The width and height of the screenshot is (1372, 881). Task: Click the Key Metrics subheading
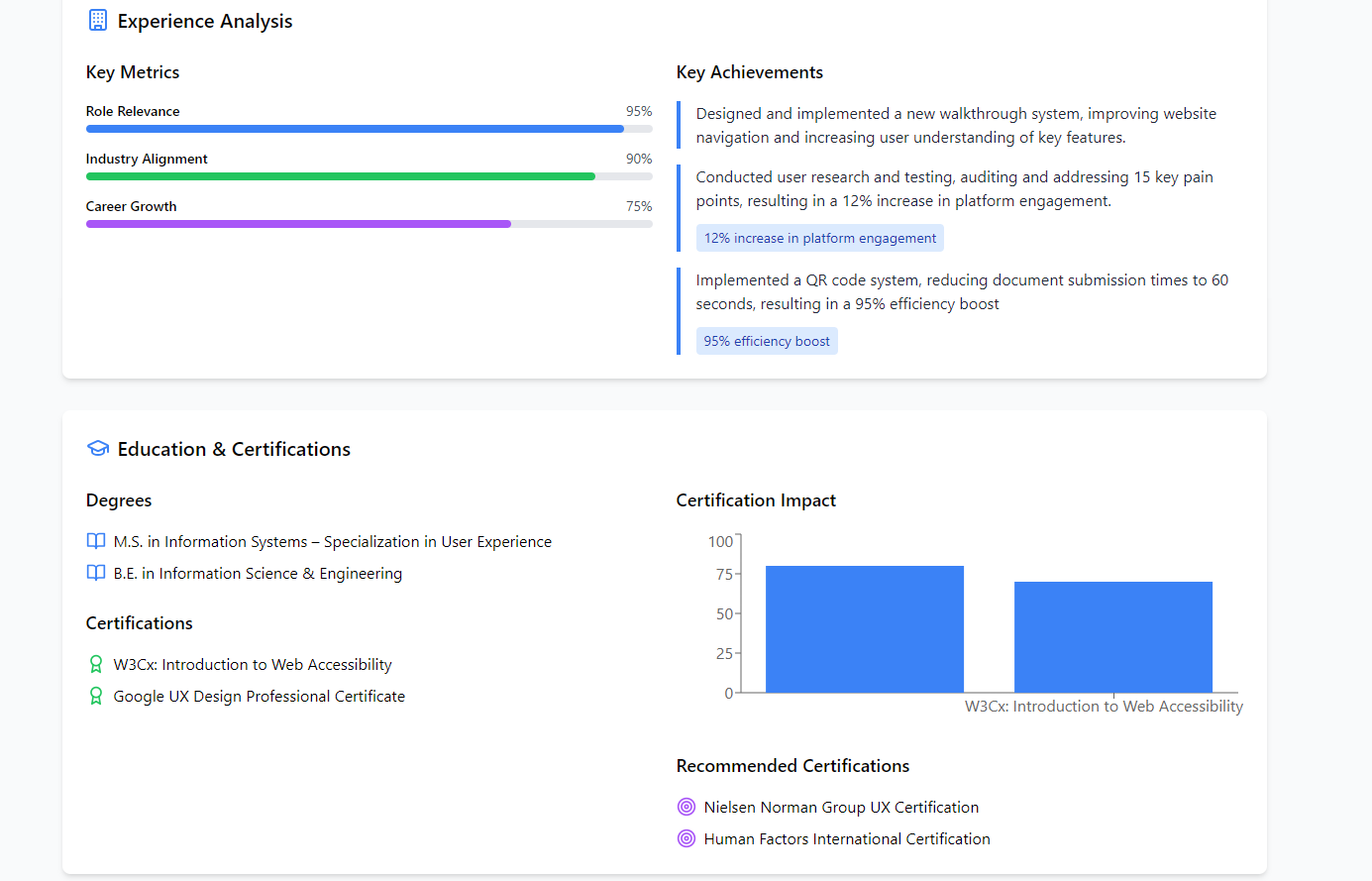(x=133, y=72)
